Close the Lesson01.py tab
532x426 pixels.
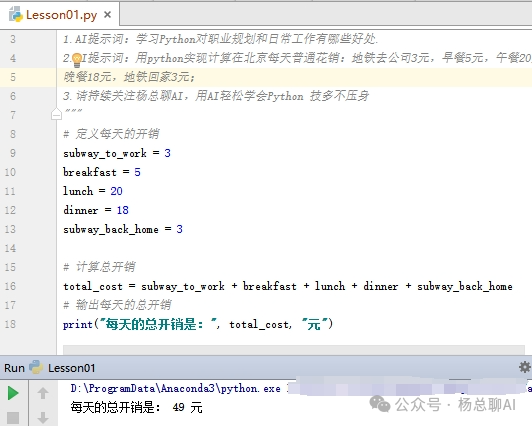point(108,15)
